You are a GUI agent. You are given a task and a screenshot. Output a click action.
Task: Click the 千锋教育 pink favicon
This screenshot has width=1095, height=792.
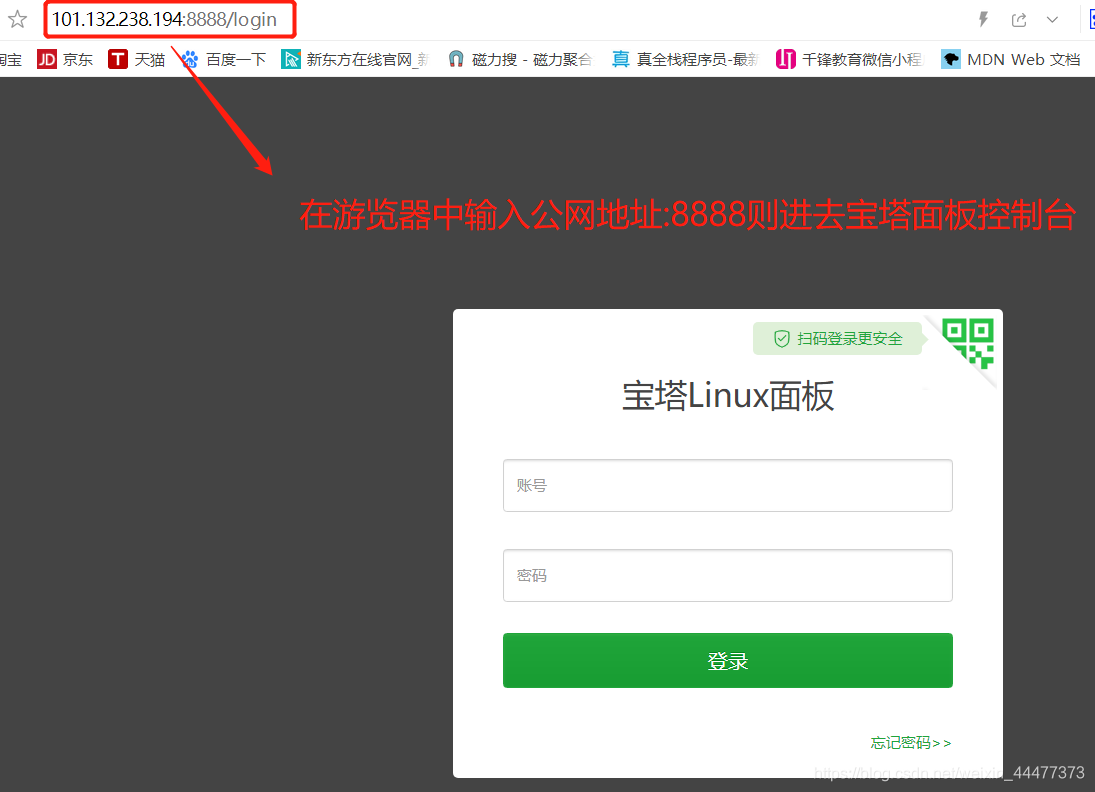pos(786,59)
